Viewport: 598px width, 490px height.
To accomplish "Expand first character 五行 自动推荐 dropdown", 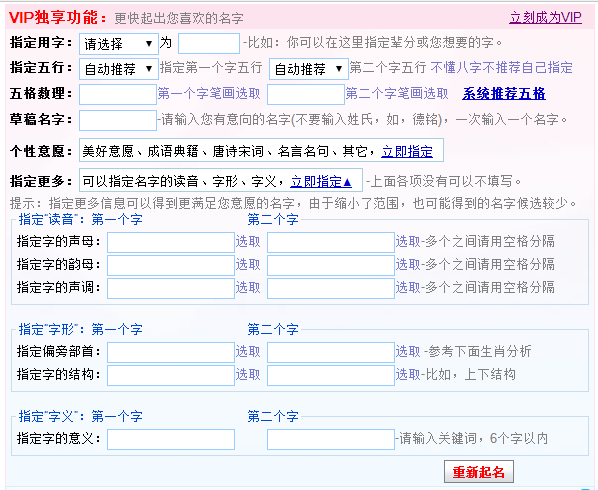I will point(119,69).
